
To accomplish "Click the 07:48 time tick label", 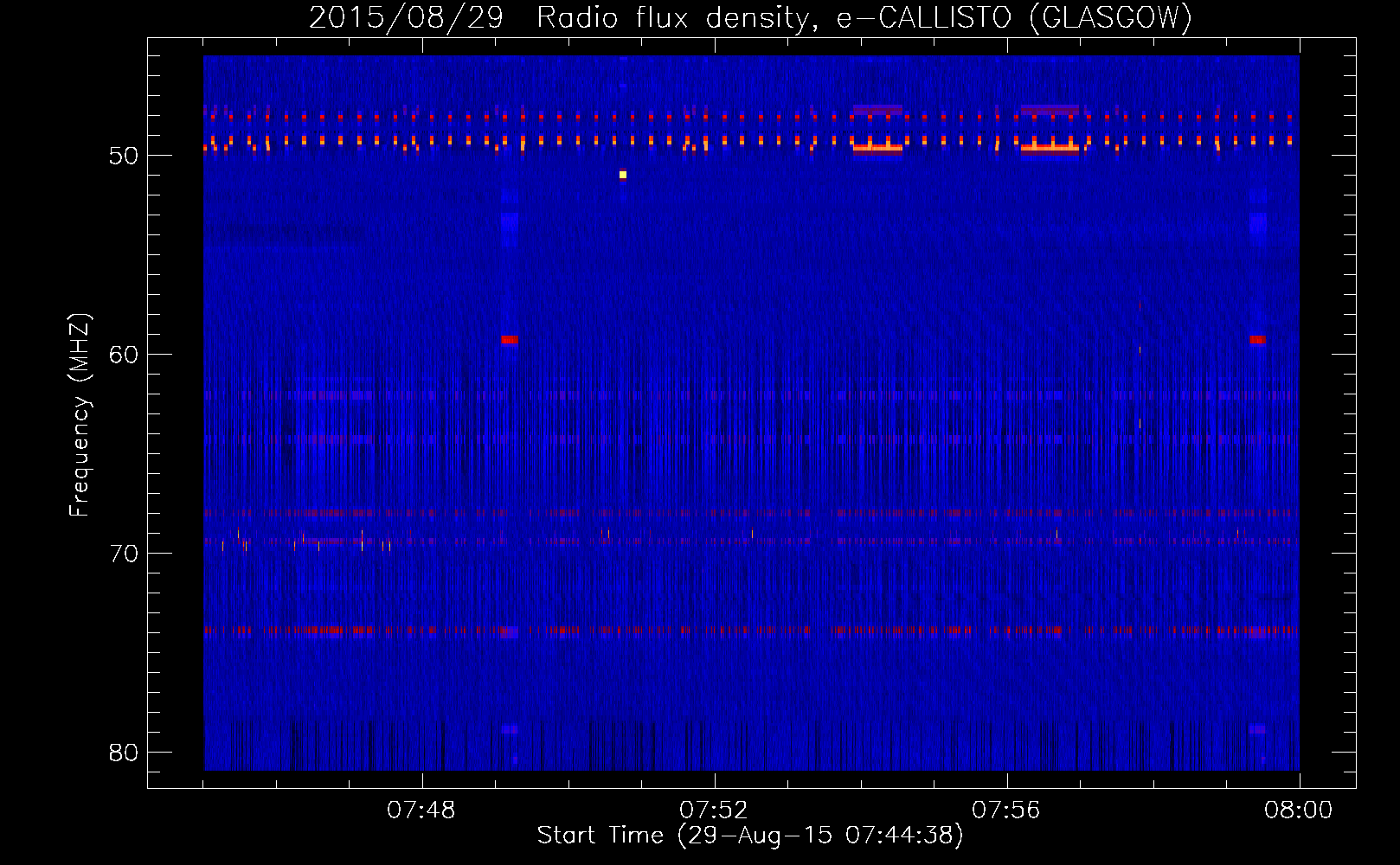I will coord(421,811).
